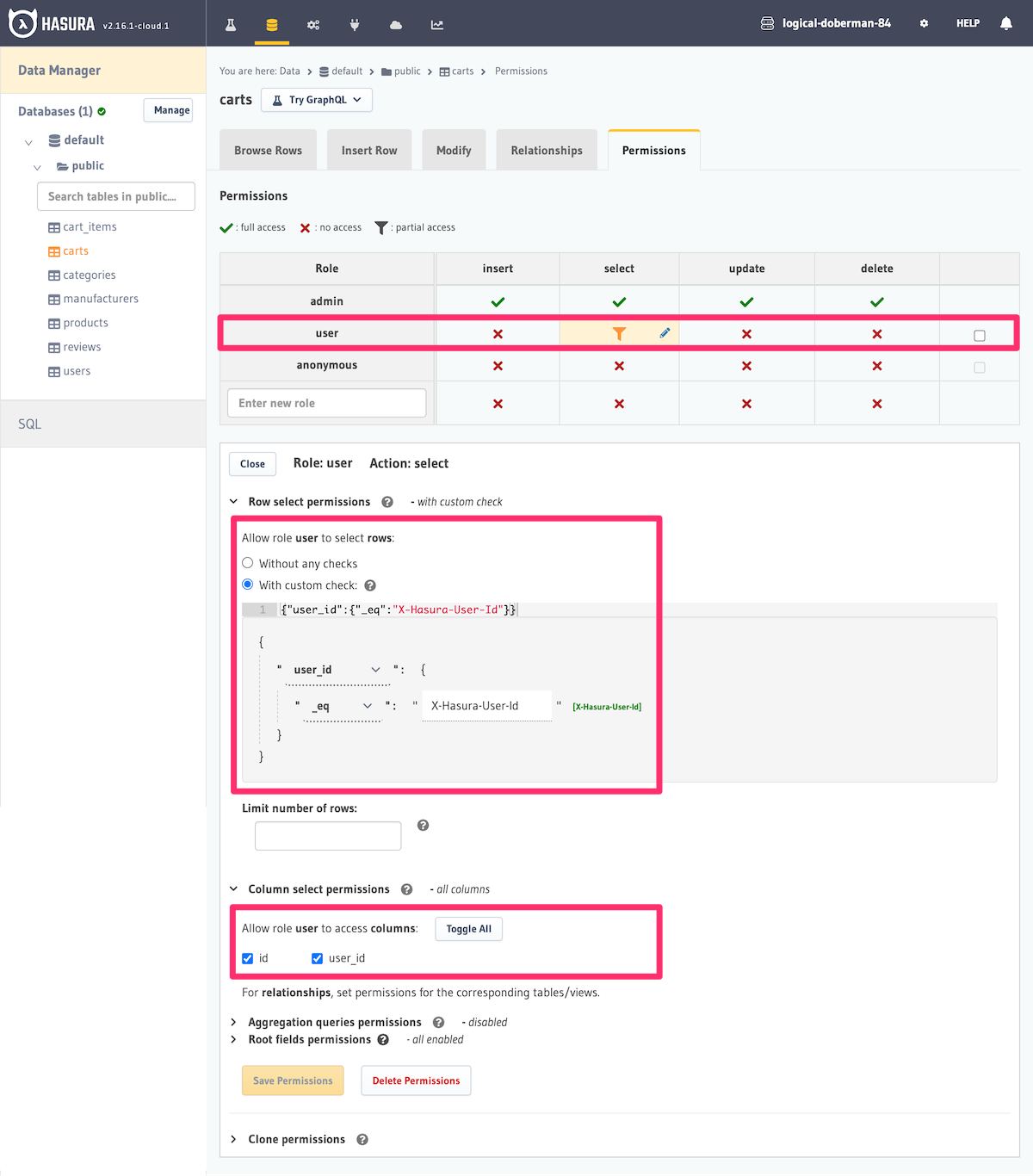Click help icon beside Row select permissions
This screenshot has height=1176, width=1033.
coord(387,502)
